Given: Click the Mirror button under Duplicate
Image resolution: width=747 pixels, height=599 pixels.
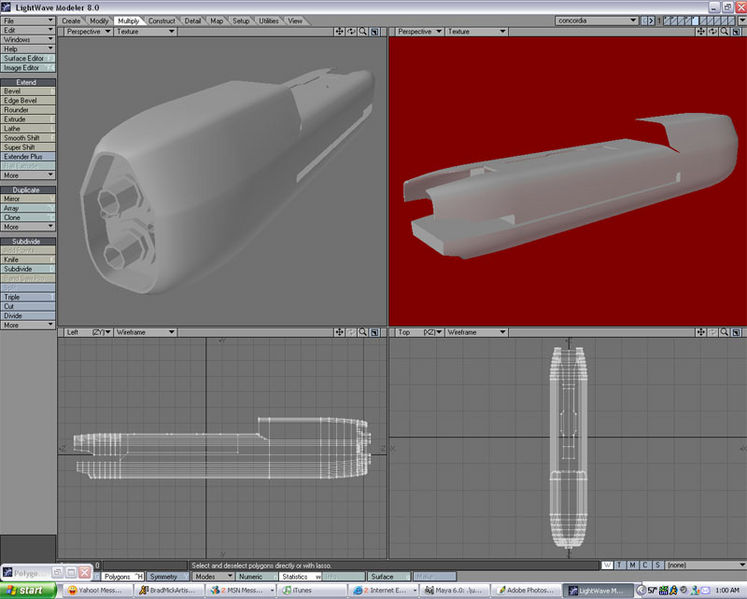Looking at the screenshot, I should [27, 199].
